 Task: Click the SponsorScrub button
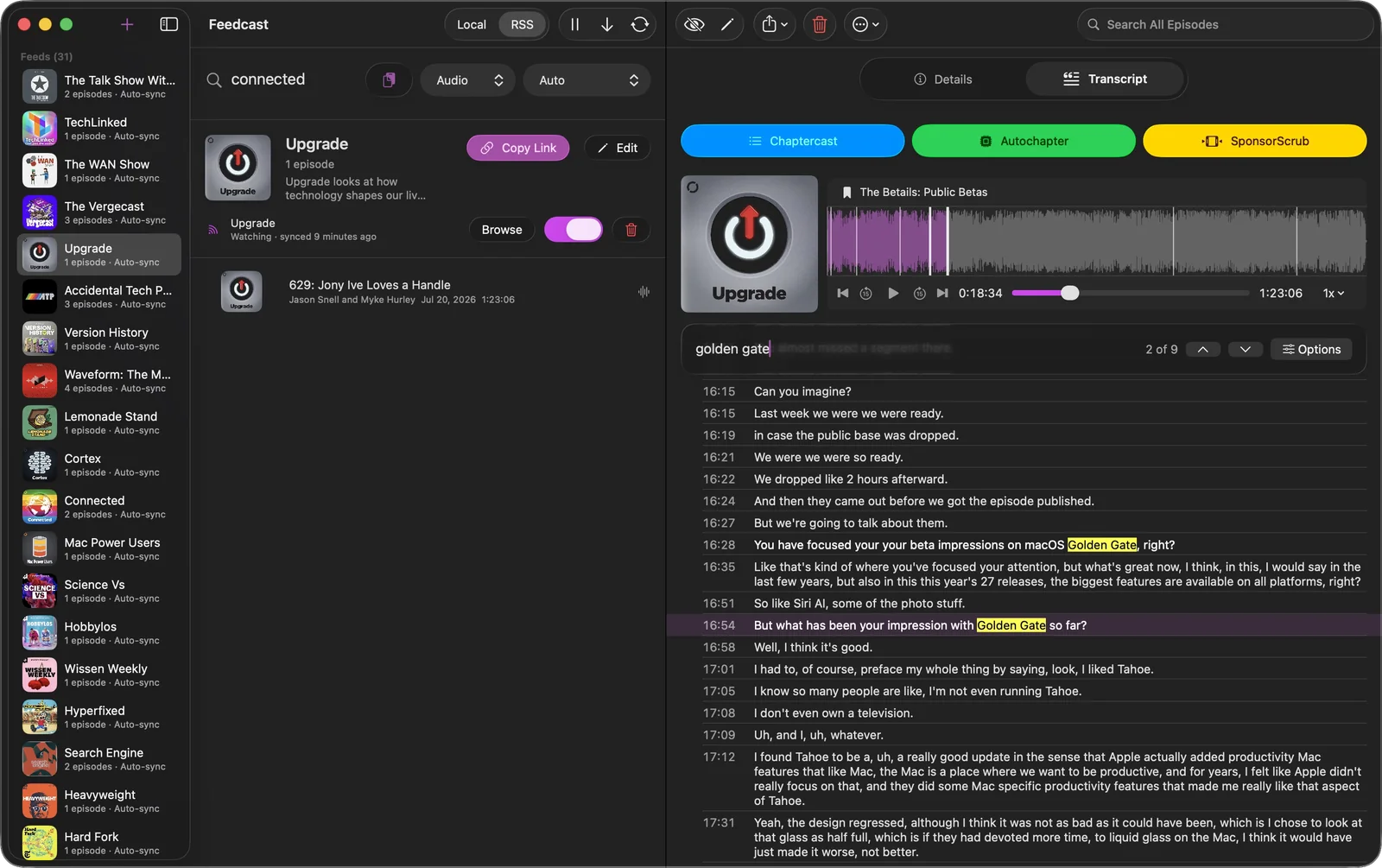[x=1254, y=141]
